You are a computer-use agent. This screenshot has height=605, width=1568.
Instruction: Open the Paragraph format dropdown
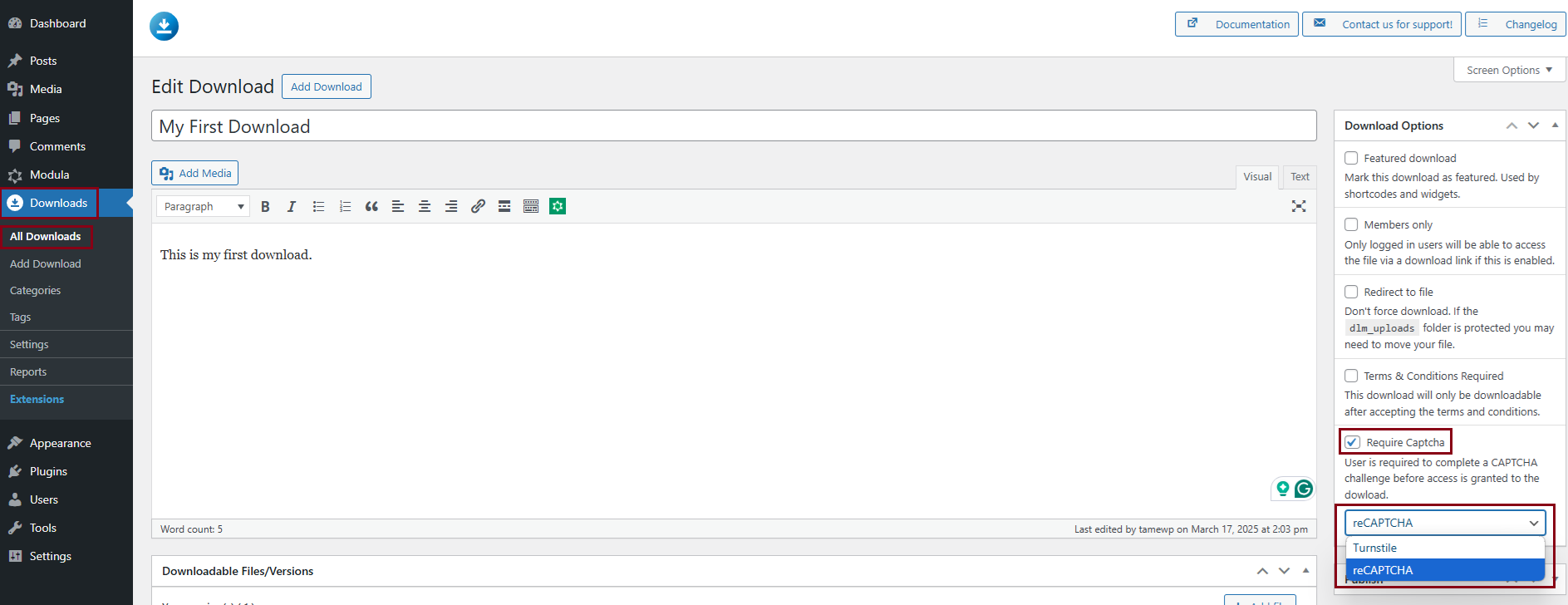point(204,206)
